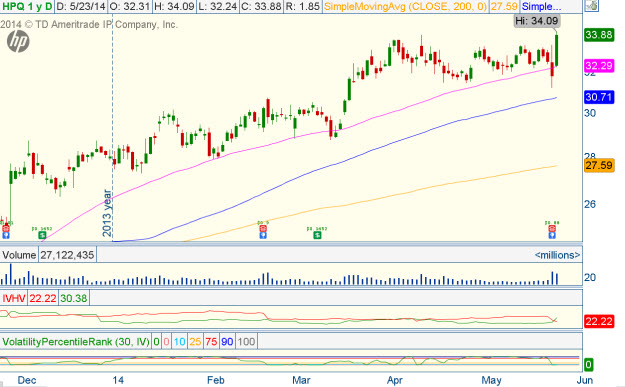Open SimpleMovingAvg (CLOSE, 200, 0) study label
Image resolution: width=625 pixels, height=387 pixels.
click(x=405, y=6)
